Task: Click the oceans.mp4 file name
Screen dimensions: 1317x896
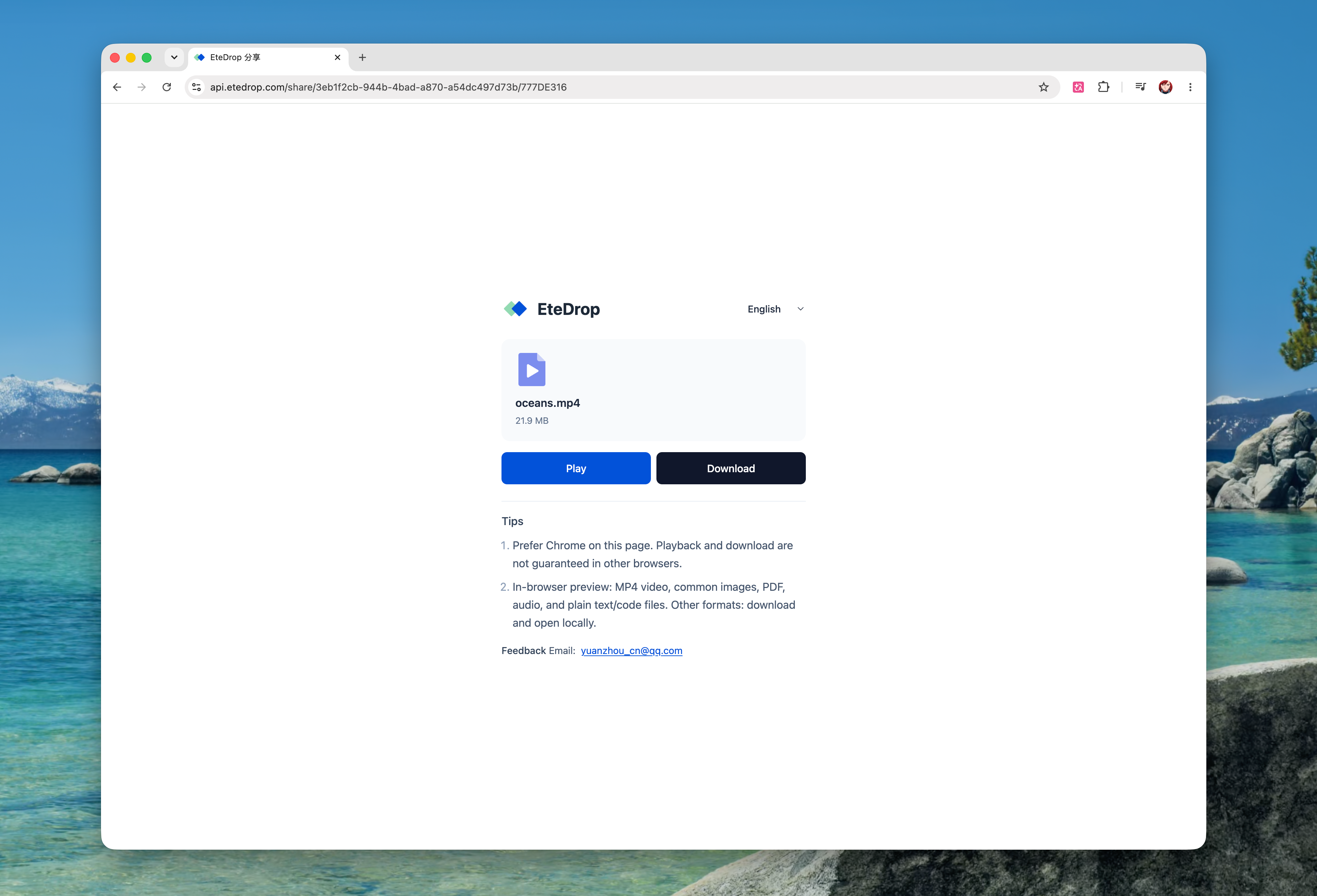Action: point(547,403)
